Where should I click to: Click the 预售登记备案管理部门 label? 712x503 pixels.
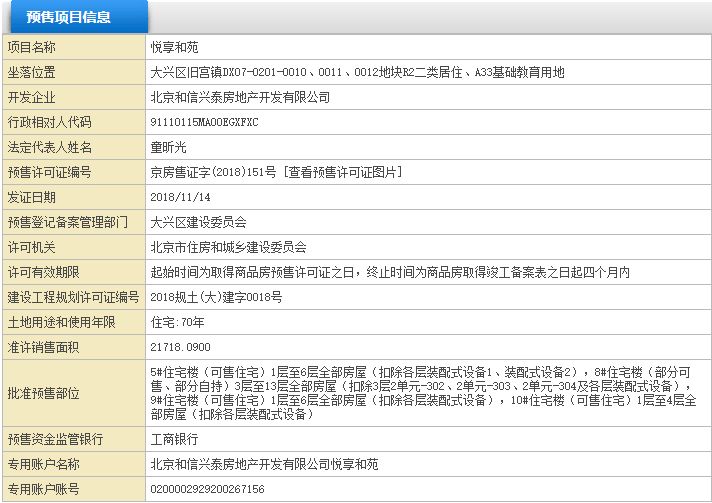(68, 222)
